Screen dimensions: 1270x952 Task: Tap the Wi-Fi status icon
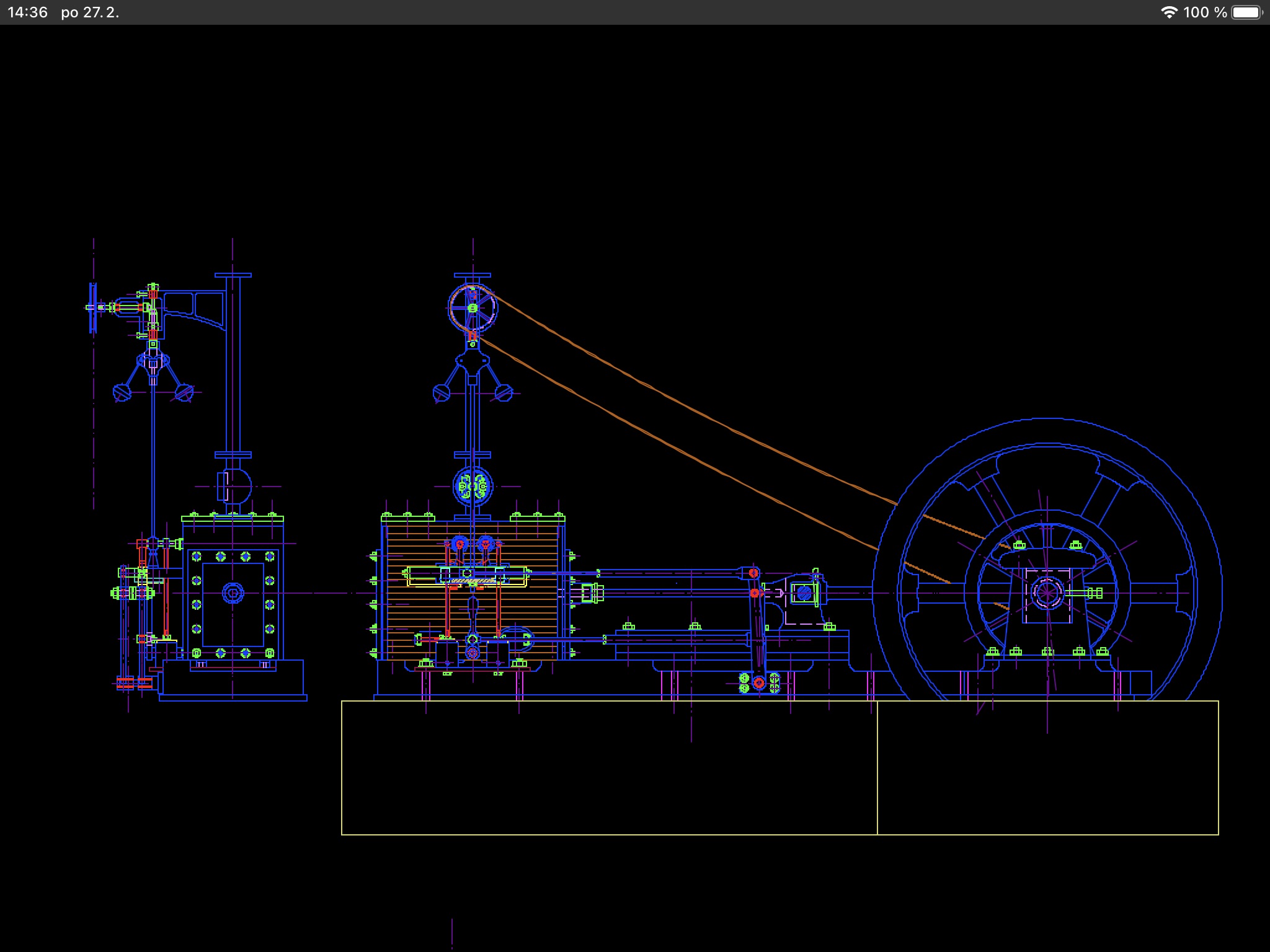1168,12
